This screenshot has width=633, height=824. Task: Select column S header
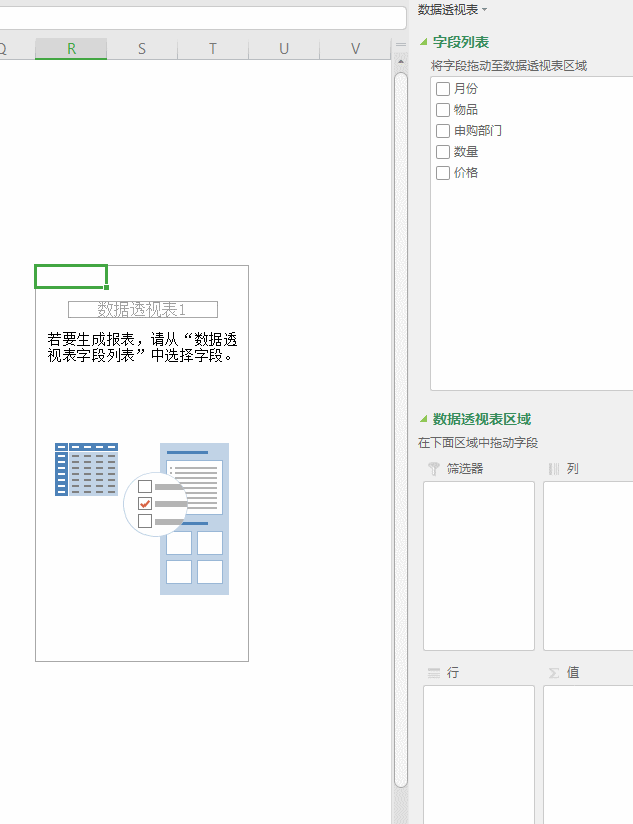coord(142,49)
